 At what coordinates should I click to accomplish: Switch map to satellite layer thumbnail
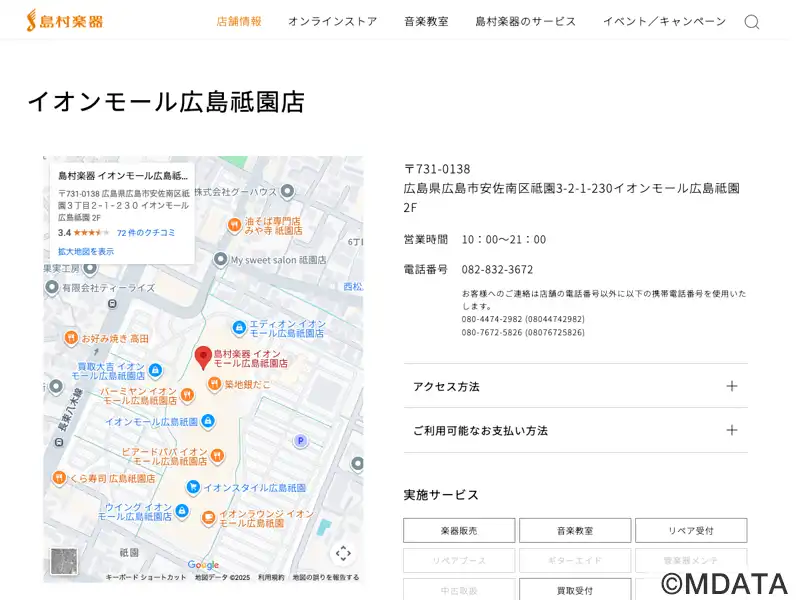click(x=64, y=561)
